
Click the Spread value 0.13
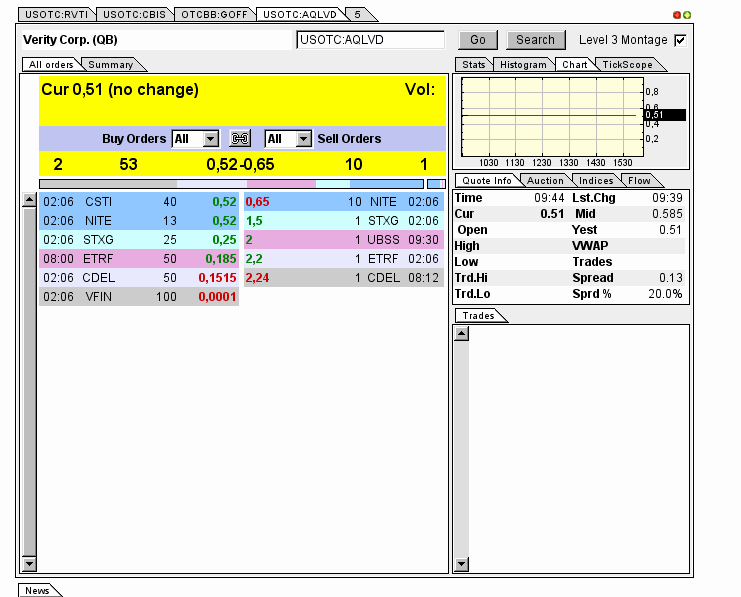point(671,277)
